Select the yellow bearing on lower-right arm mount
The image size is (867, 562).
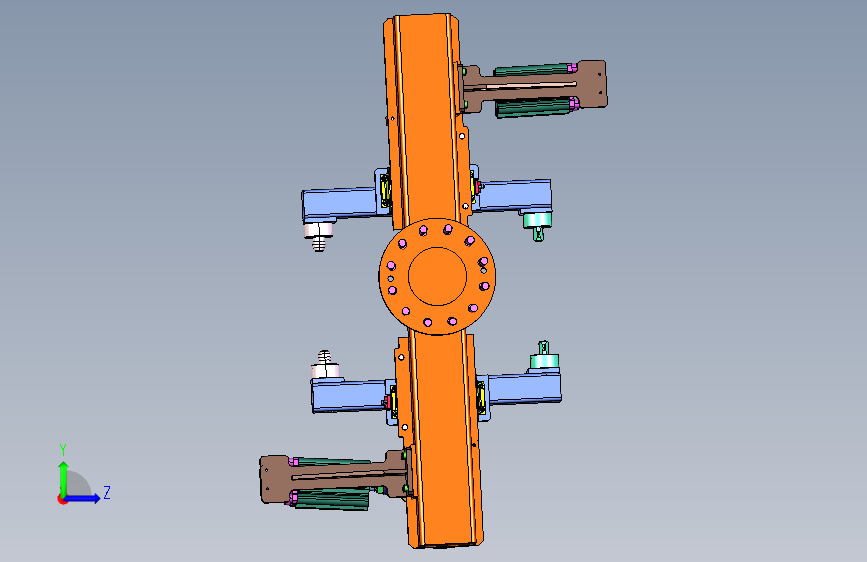[x=480, y=397]
